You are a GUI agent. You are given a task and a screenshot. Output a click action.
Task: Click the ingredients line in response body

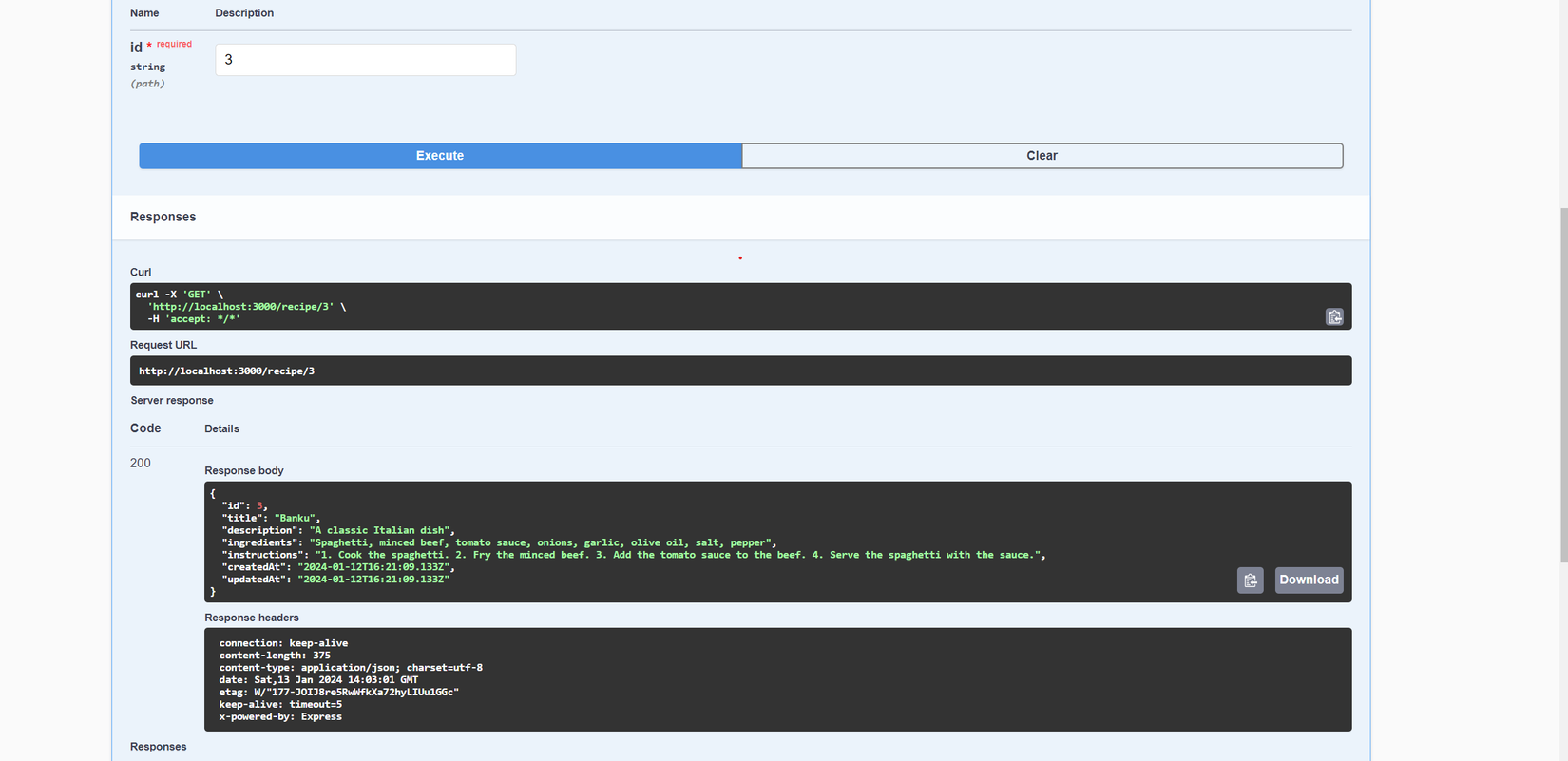[x=499, y=542]
